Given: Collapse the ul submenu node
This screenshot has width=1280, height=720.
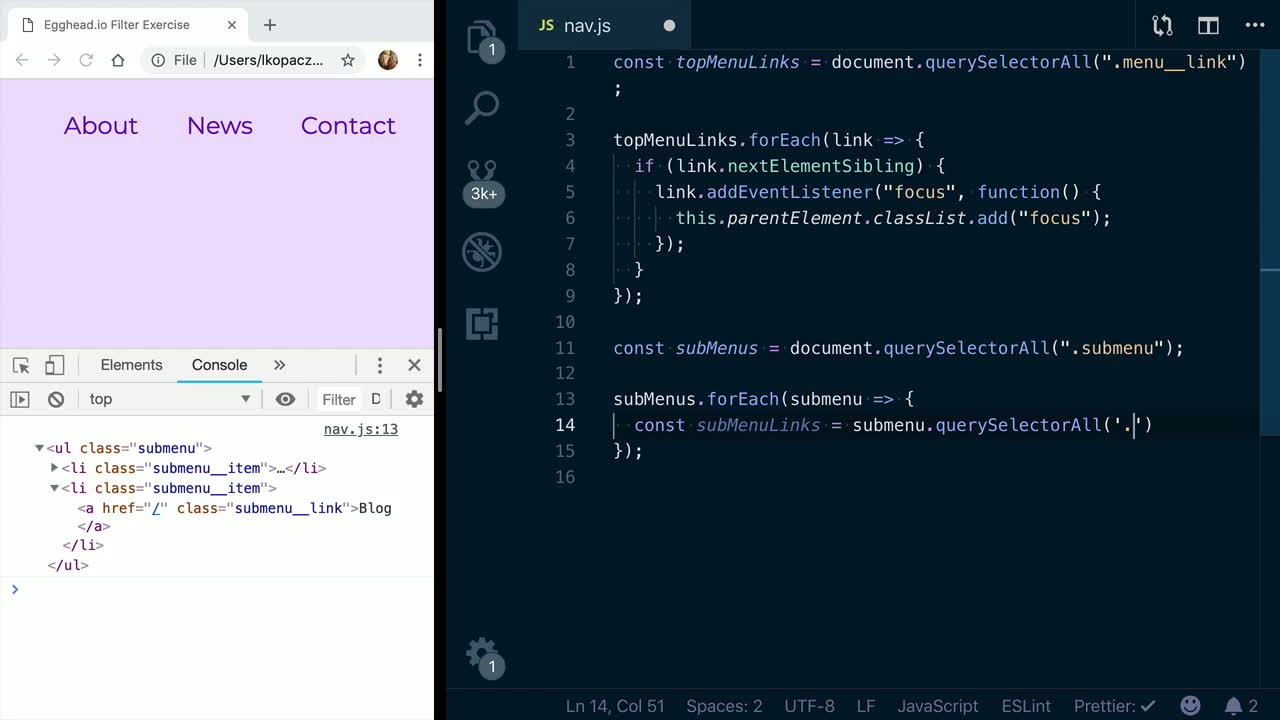Looking at the screenshot, I should pyautogui.click(x=39, y=449).
